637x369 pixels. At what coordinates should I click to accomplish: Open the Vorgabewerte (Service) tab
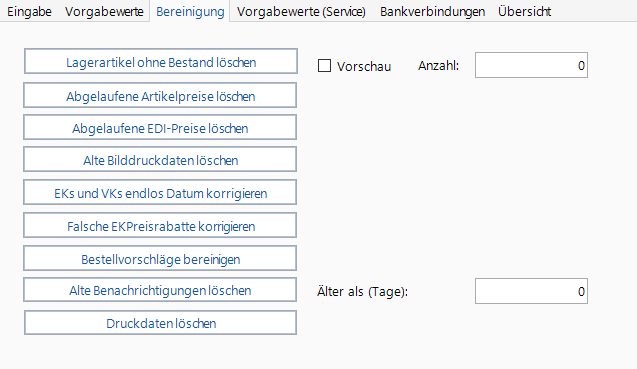tap(301, 11)
